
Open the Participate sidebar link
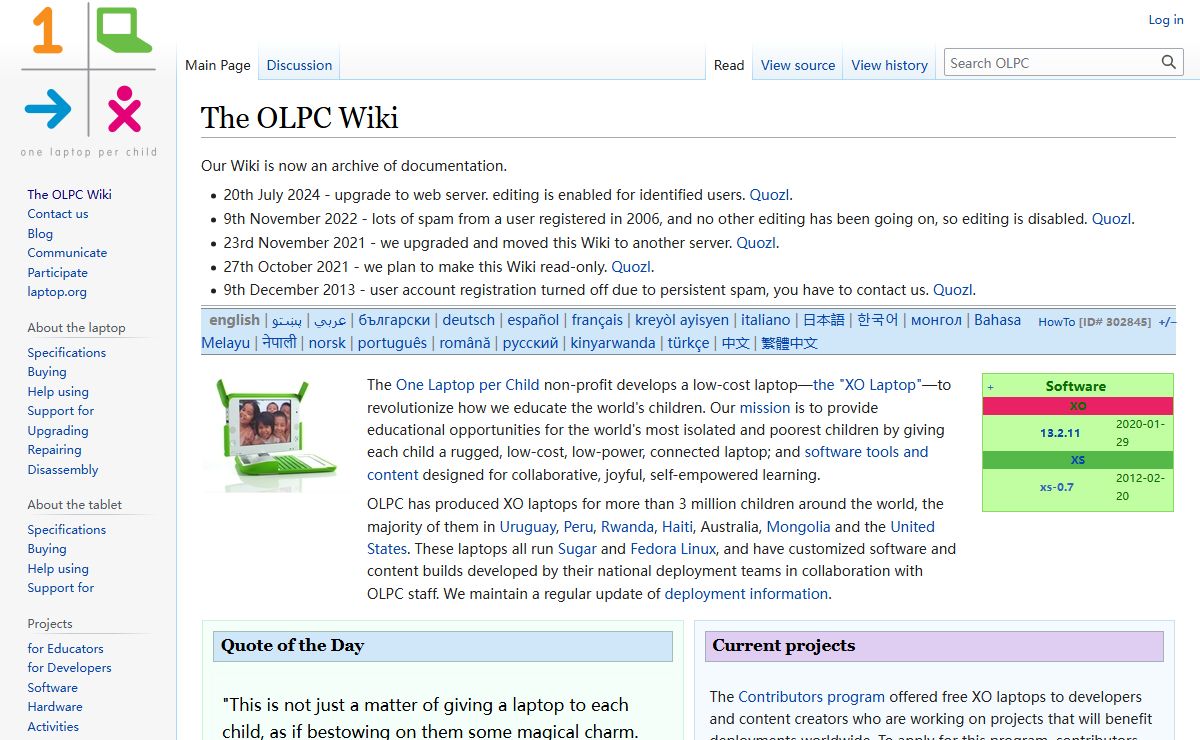click(x=57, y=272)
